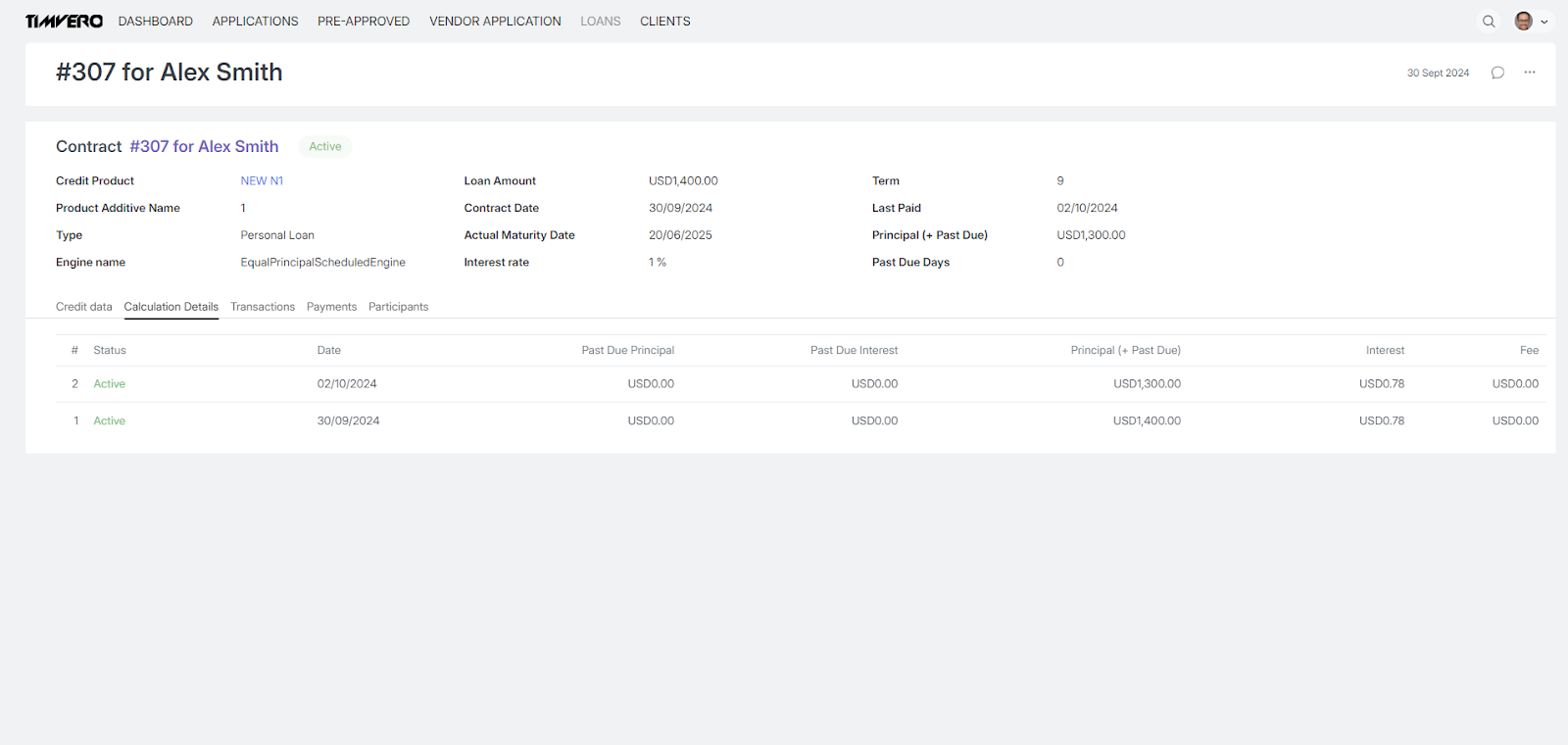Expand the user profile dropdown arrow
Viewport: 1568px width, 745px height.
[x=1544, y=22]
